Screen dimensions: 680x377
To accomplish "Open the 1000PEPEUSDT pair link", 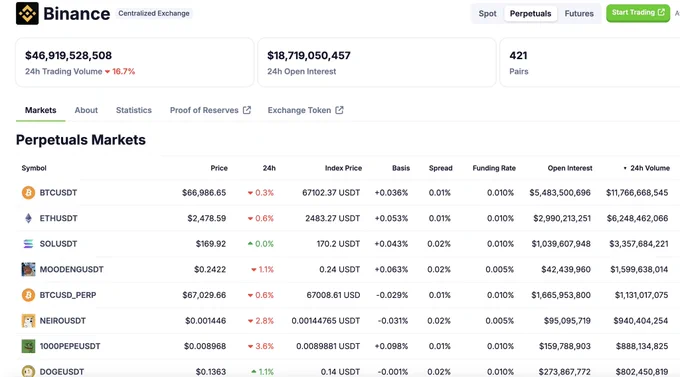I will pos(70,346).
